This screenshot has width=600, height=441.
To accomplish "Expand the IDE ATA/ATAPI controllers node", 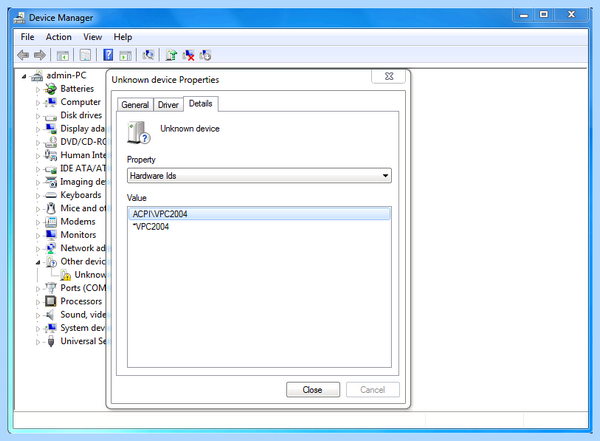I will tap(38, 169).
